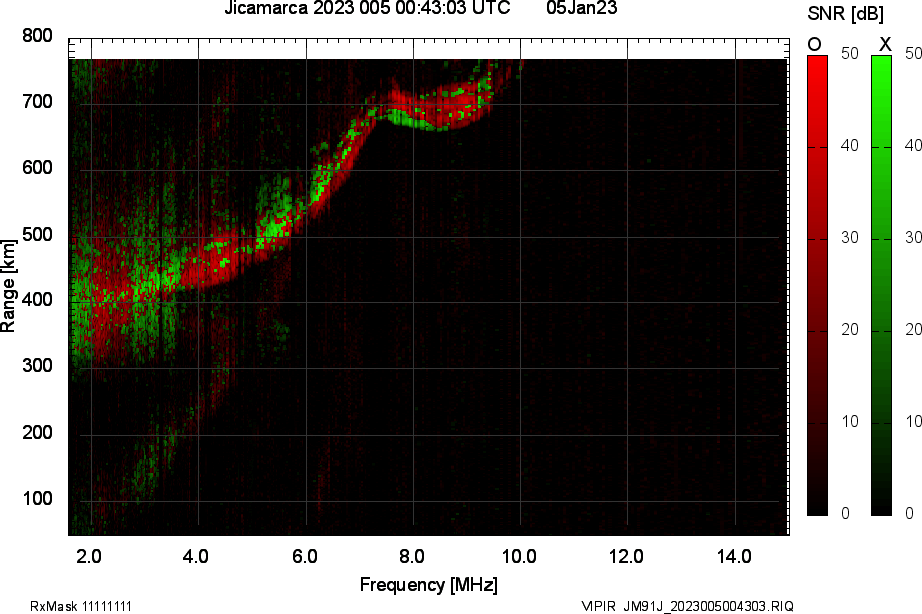Click the plot title 'Jicamarca 2023 005 00:43:03 UTC'
This screenshot has width=922, height=614.
tap(368, 8)
